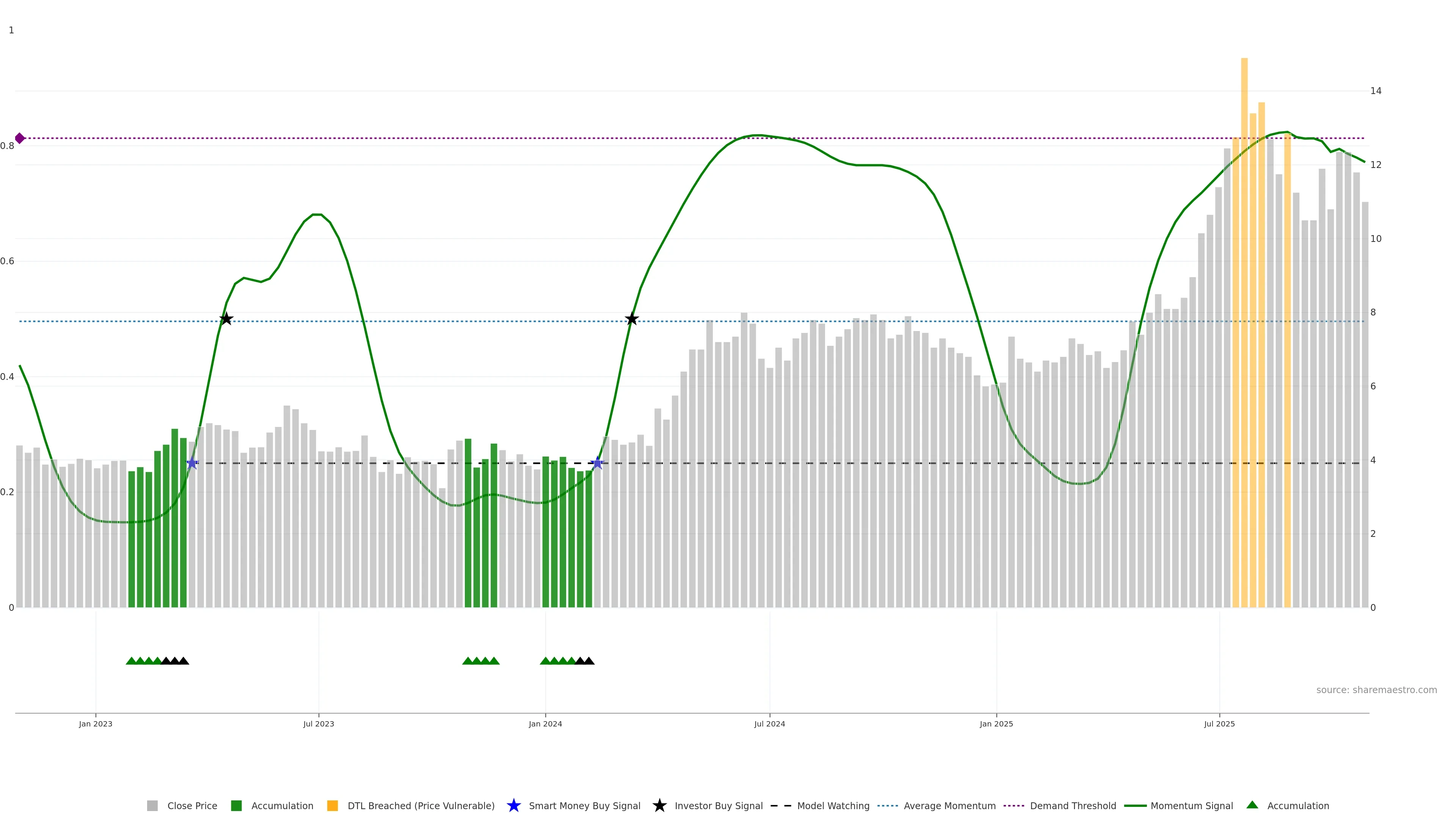Click the orange DTL Breached legend swatch
This screenshot has height=819, width=1456.
click(333, 805)
